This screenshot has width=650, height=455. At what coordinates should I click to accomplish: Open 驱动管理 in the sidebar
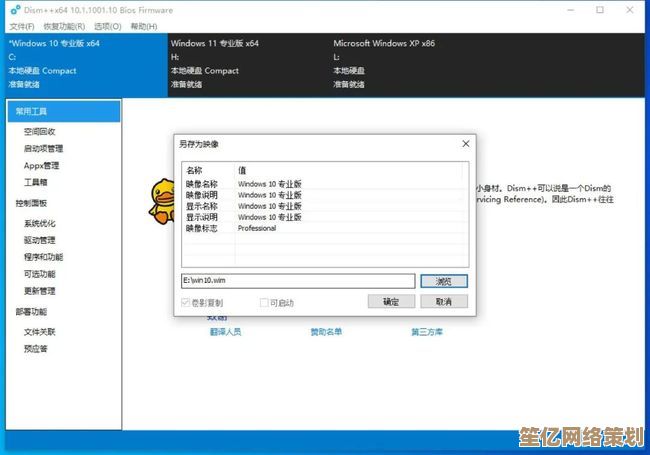point(39,240)
